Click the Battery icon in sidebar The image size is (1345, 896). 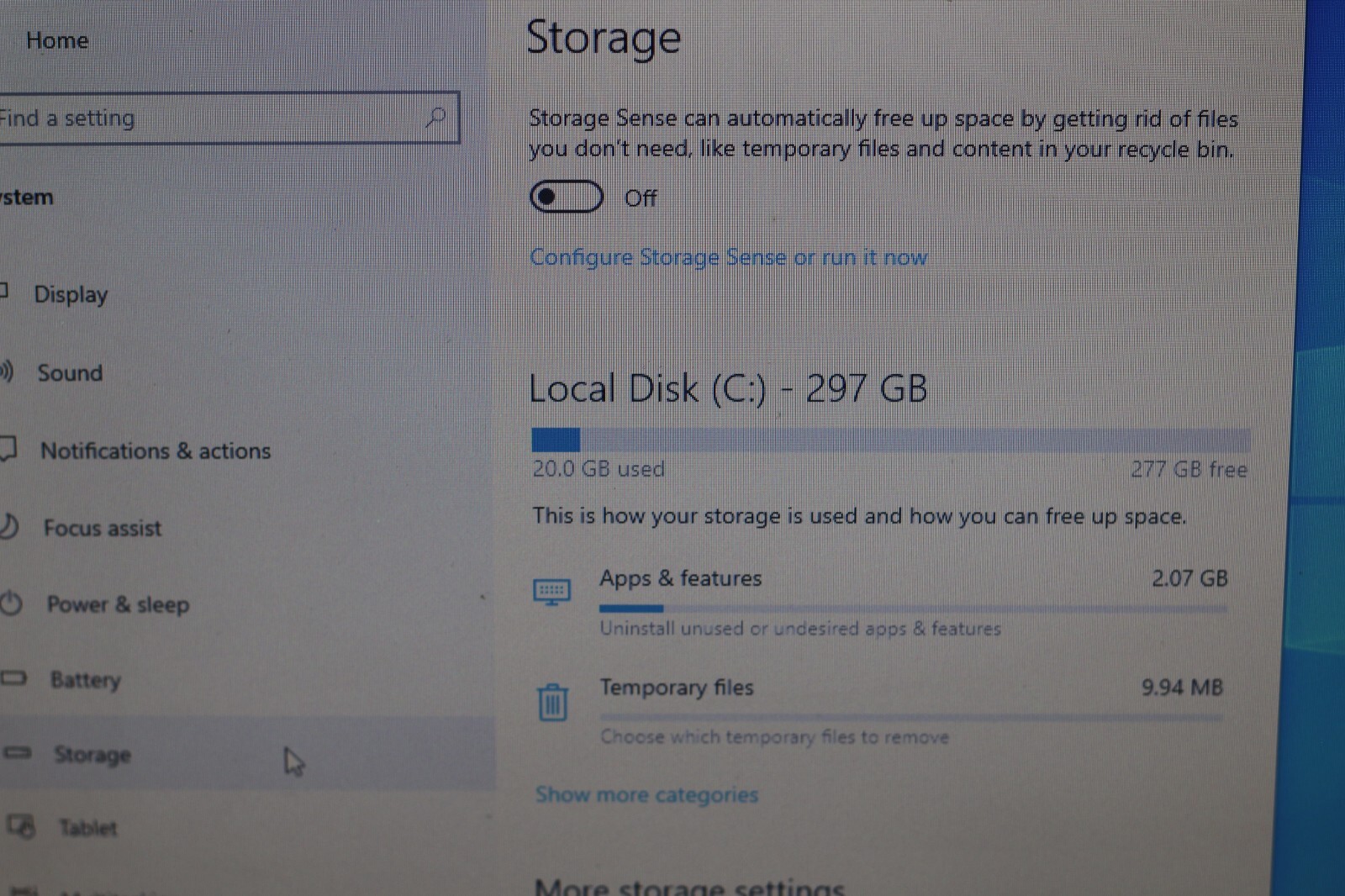point(13,677)
